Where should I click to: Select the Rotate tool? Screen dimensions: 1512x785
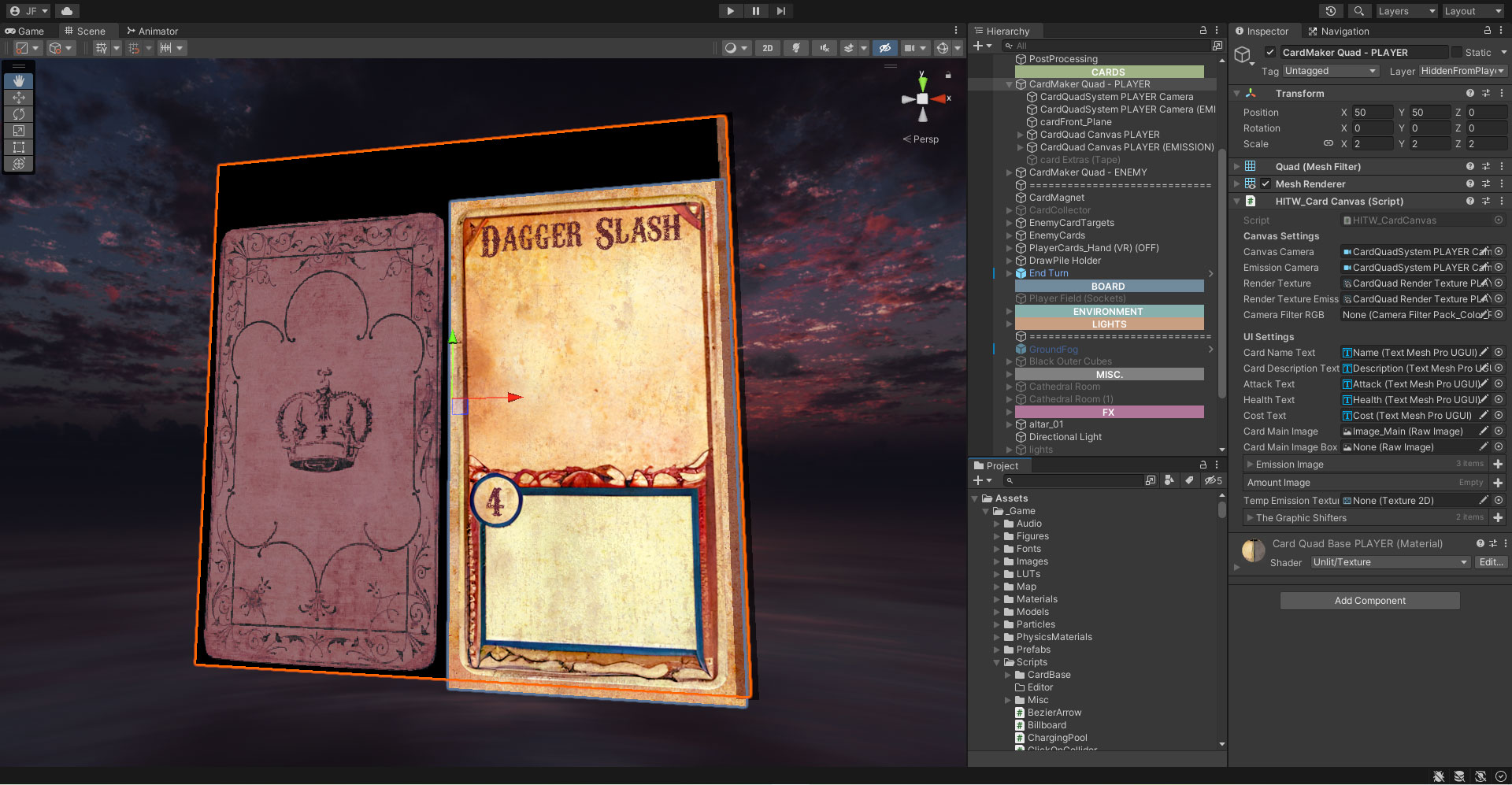point(19,114)
